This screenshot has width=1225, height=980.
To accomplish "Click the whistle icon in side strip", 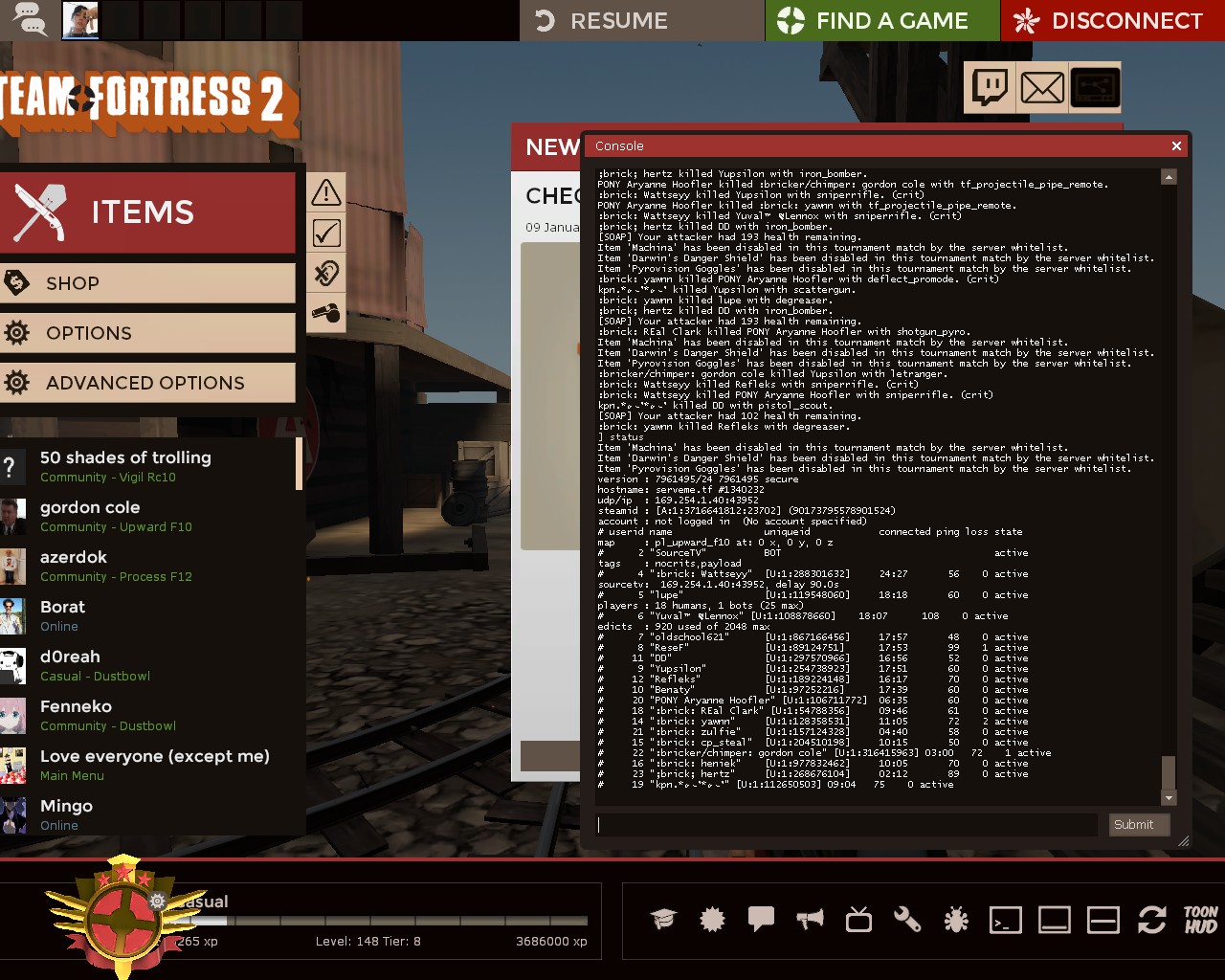I will pos(326,314).
